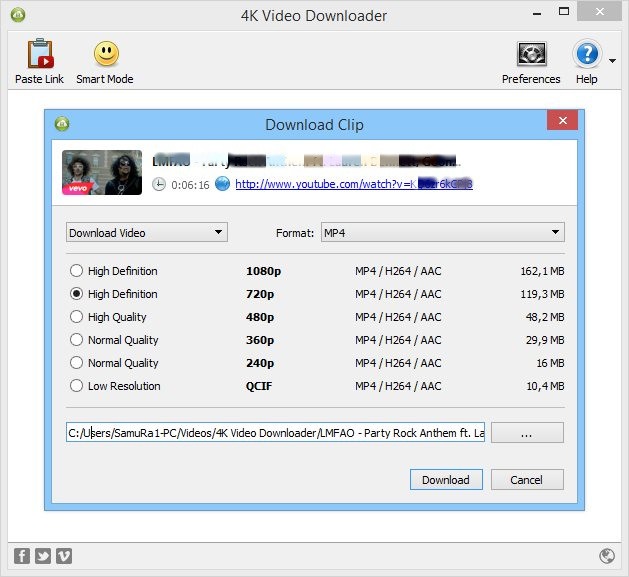Click the 16 MB size text
Viewport: 629px width, 577px height.
click(x=550, y=363)
